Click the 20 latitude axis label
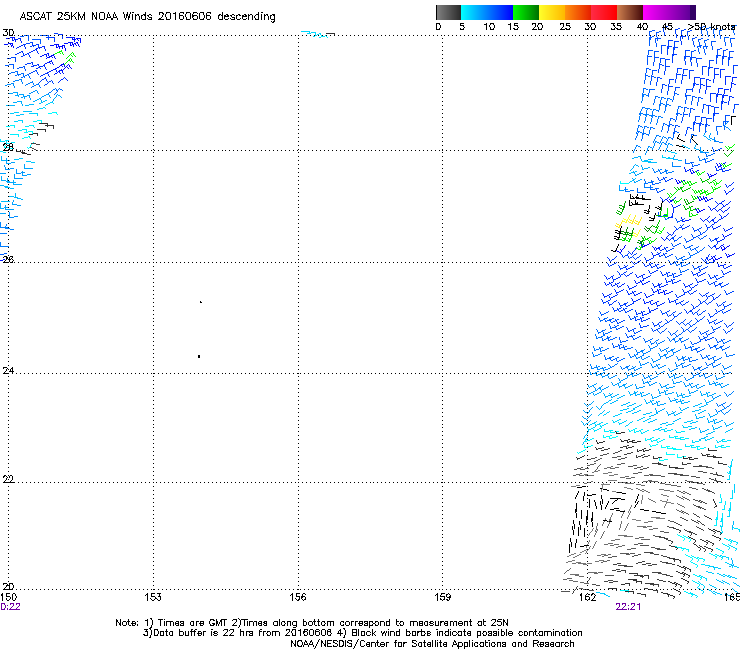This screenshot has width=740, height=650. [x=8, y=586]
